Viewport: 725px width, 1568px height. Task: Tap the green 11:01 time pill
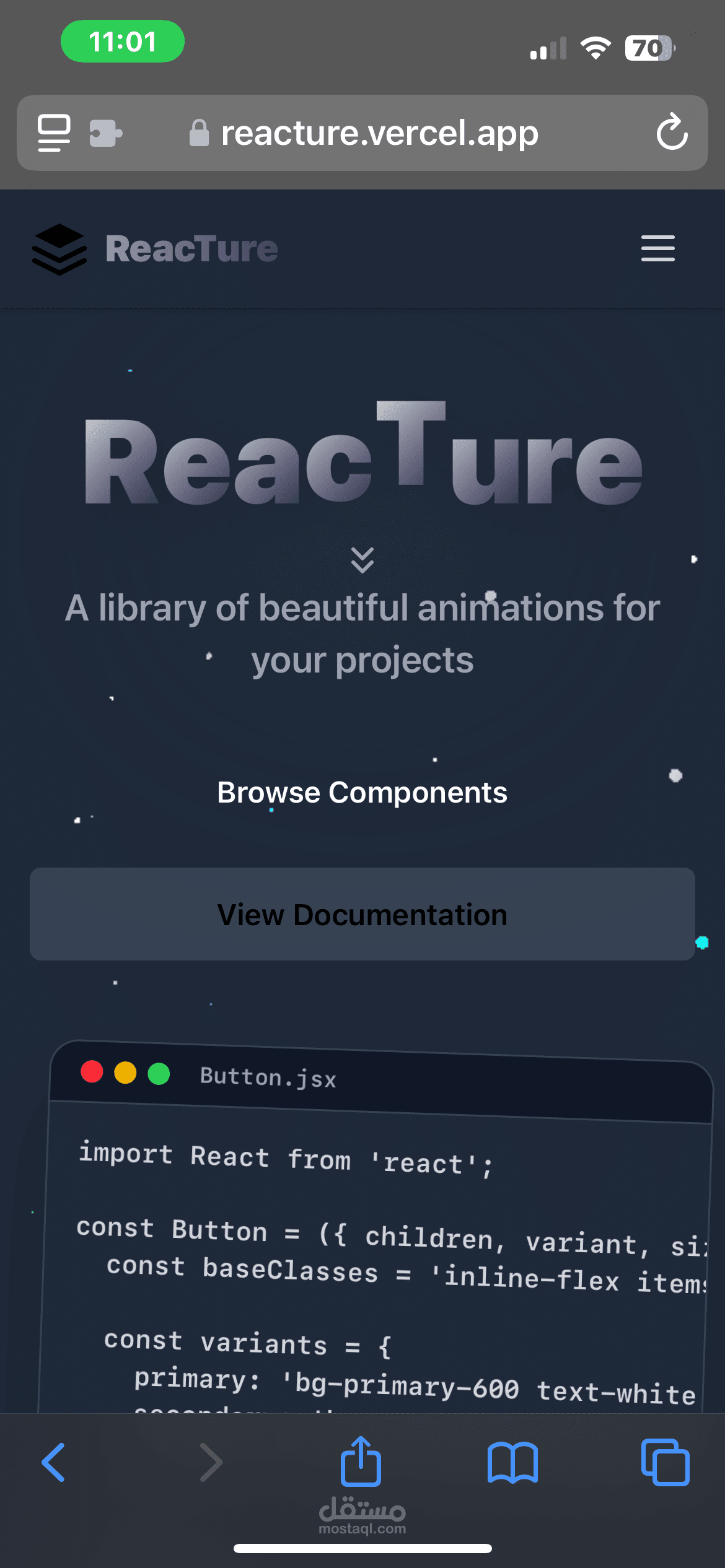tap(123, 41)
